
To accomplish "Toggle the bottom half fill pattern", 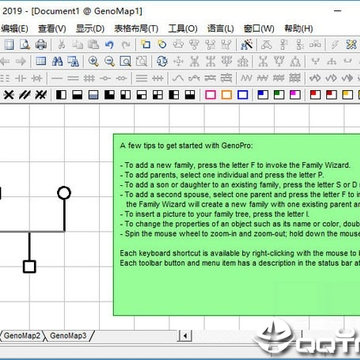I will (77, 95).
